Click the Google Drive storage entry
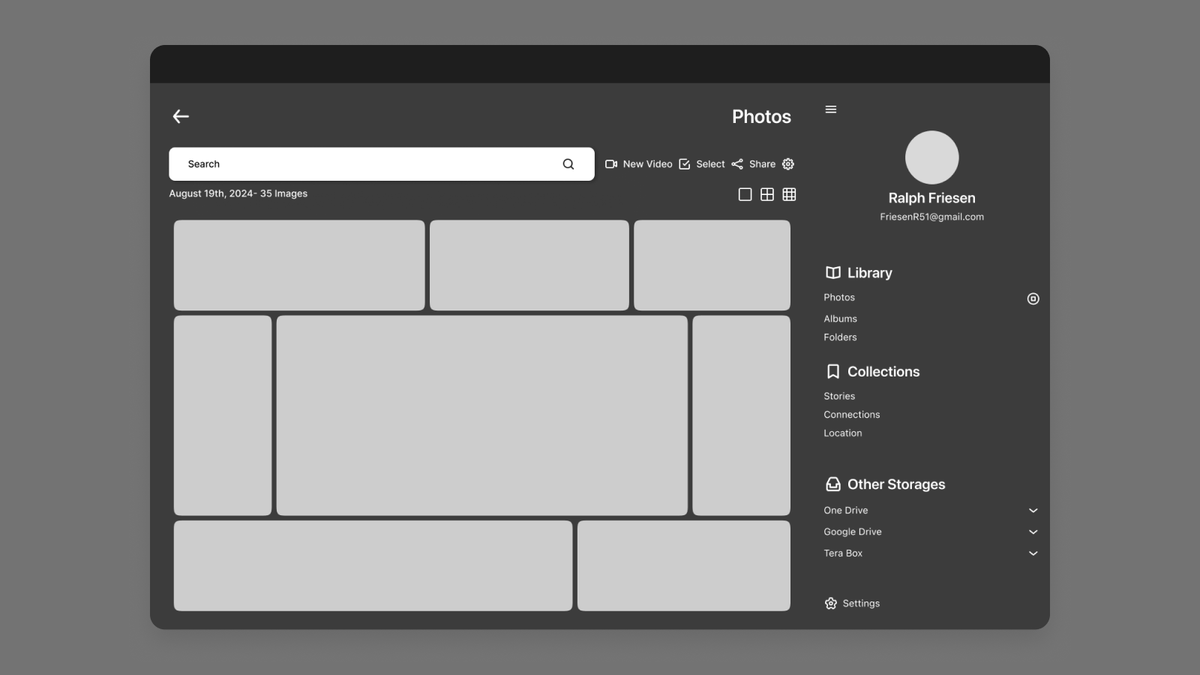The width and height of the screenshot is (1200, 675). (853, 532)
